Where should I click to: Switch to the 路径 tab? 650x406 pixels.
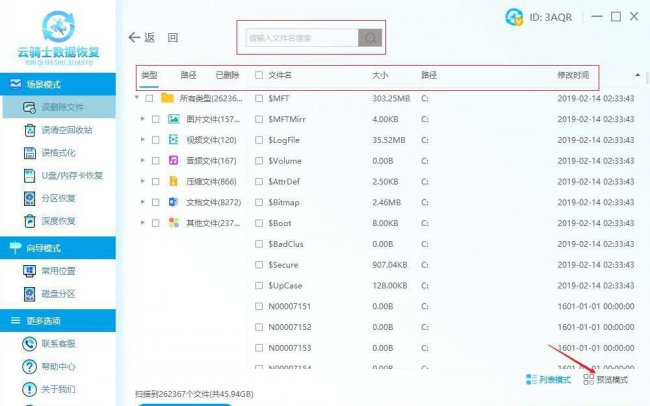click(189, 75)
